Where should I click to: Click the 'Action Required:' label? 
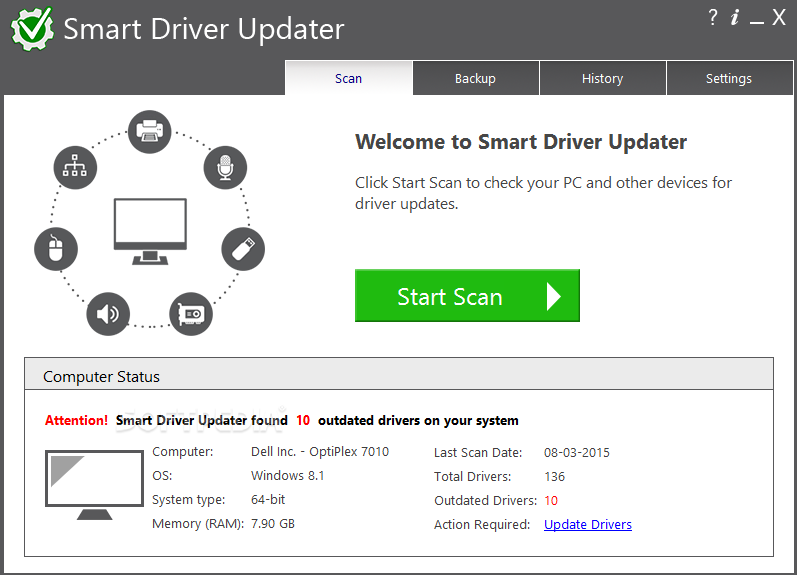pos(482,524)
